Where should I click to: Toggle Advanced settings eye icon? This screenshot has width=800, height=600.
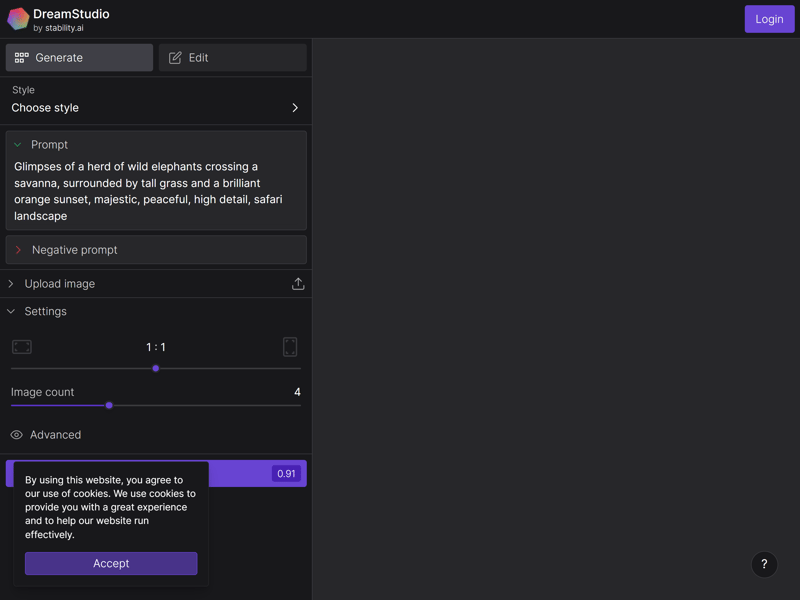pyautogui.click(x=16, y=435)
